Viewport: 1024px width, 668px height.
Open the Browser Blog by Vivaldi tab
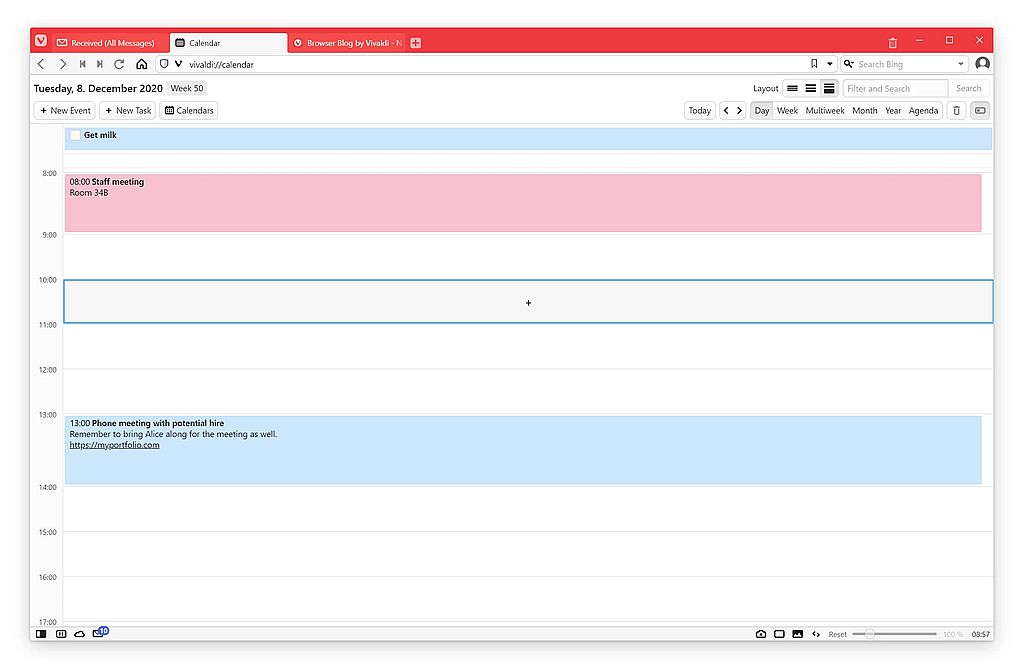coord(347,43)
